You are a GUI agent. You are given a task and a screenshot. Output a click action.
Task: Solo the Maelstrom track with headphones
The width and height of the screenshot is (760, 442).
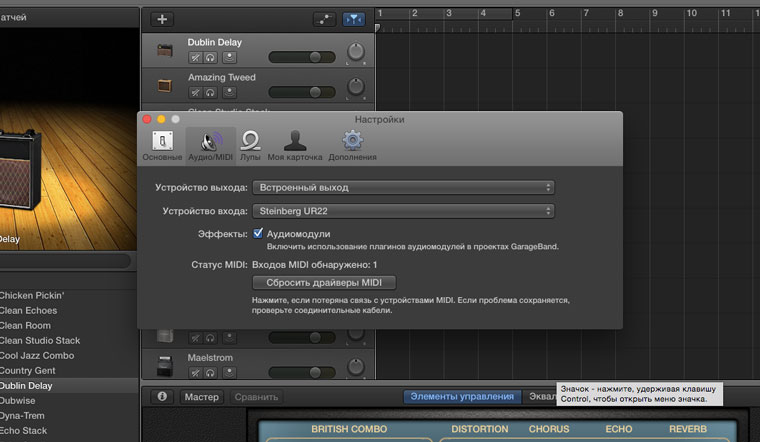(x=210, y=373)
